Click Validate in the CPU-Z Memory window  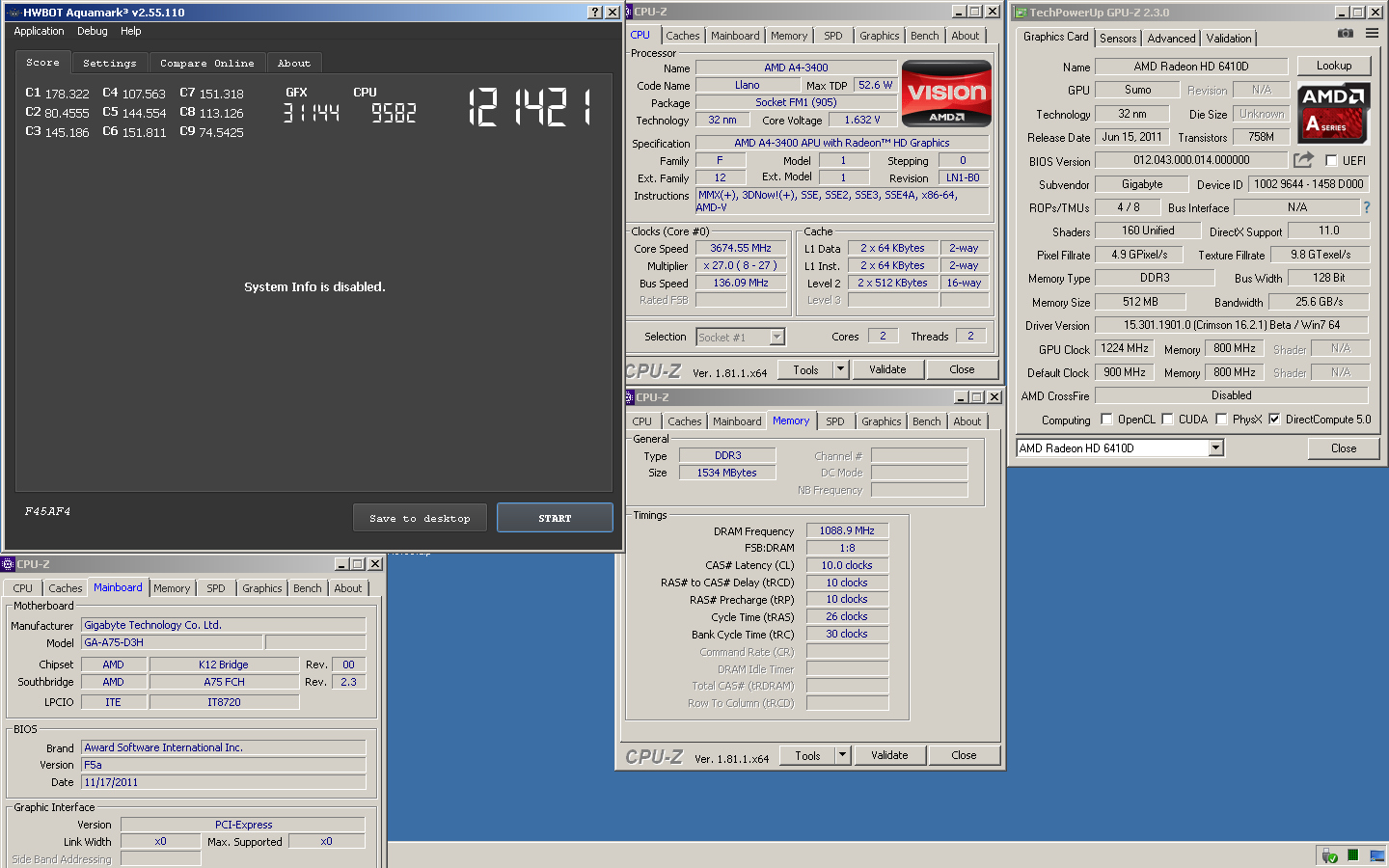tap(889, 755)
